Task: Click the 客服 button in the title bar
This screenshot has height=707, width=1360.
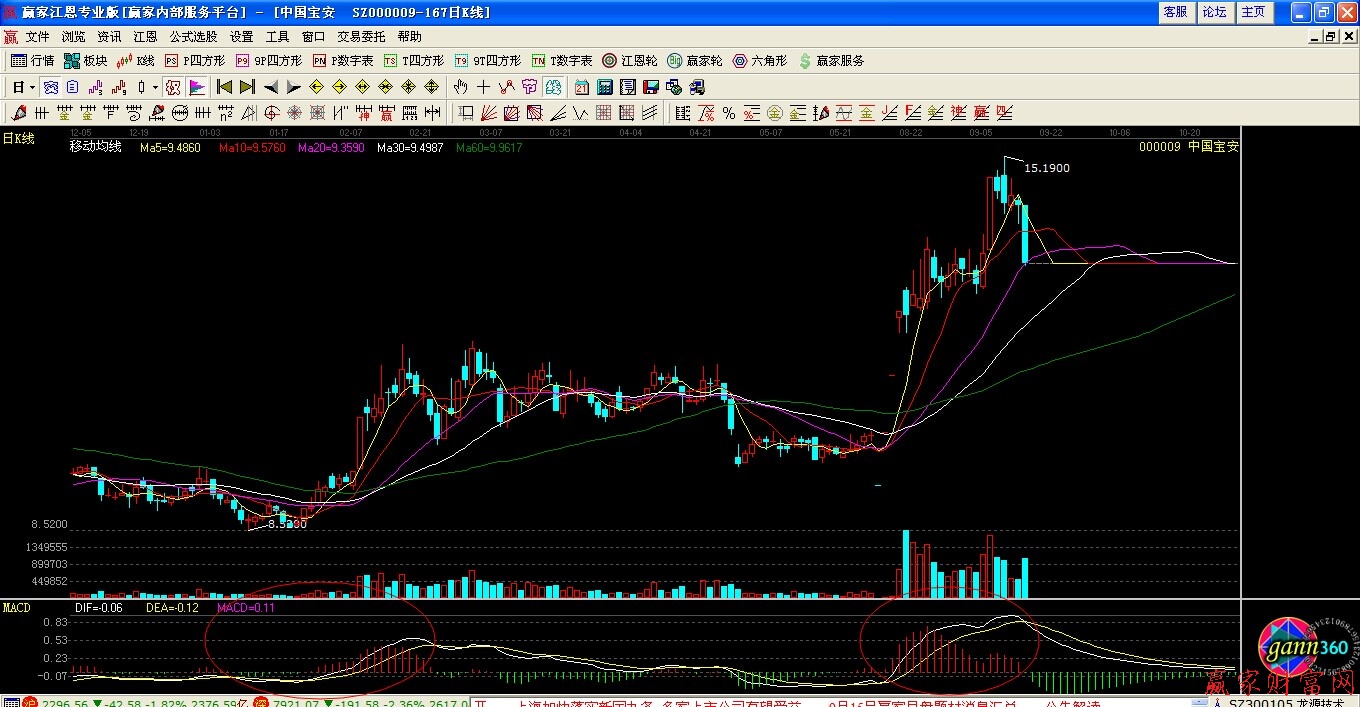Action: [1175, 12]
